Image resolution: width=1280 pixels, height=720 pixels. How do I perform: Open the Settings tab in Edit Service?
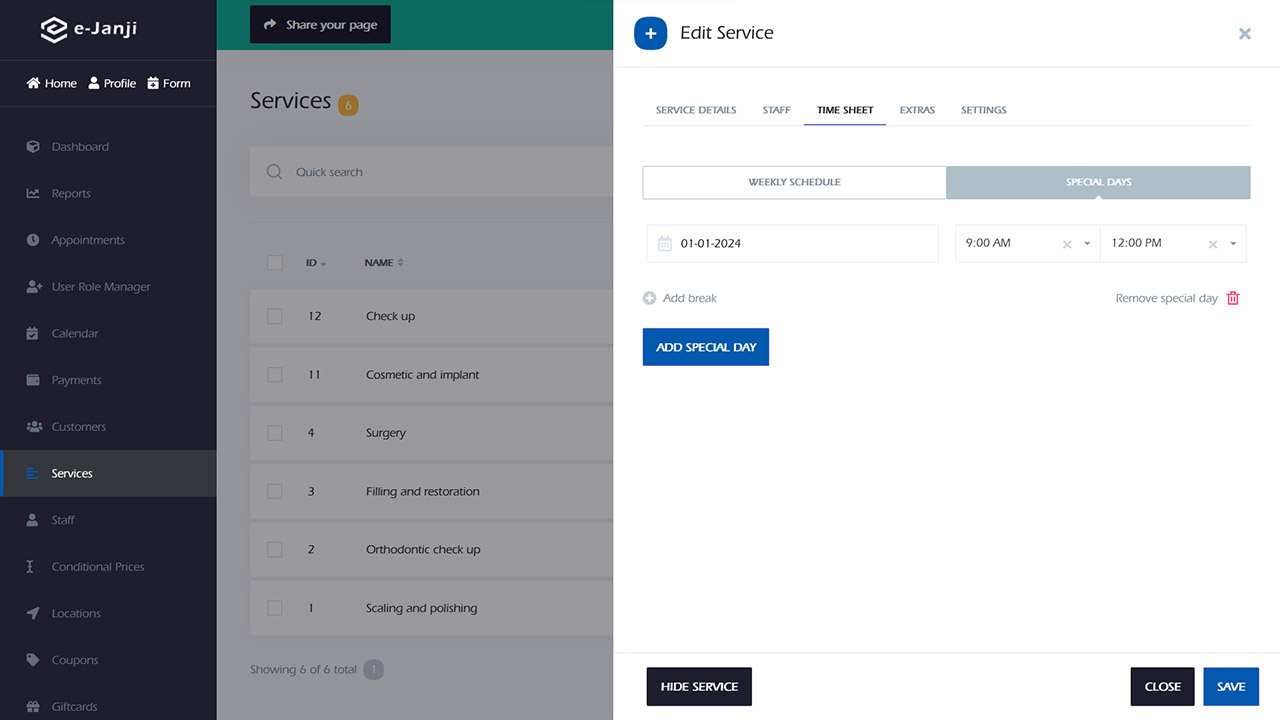coord(984,110)
